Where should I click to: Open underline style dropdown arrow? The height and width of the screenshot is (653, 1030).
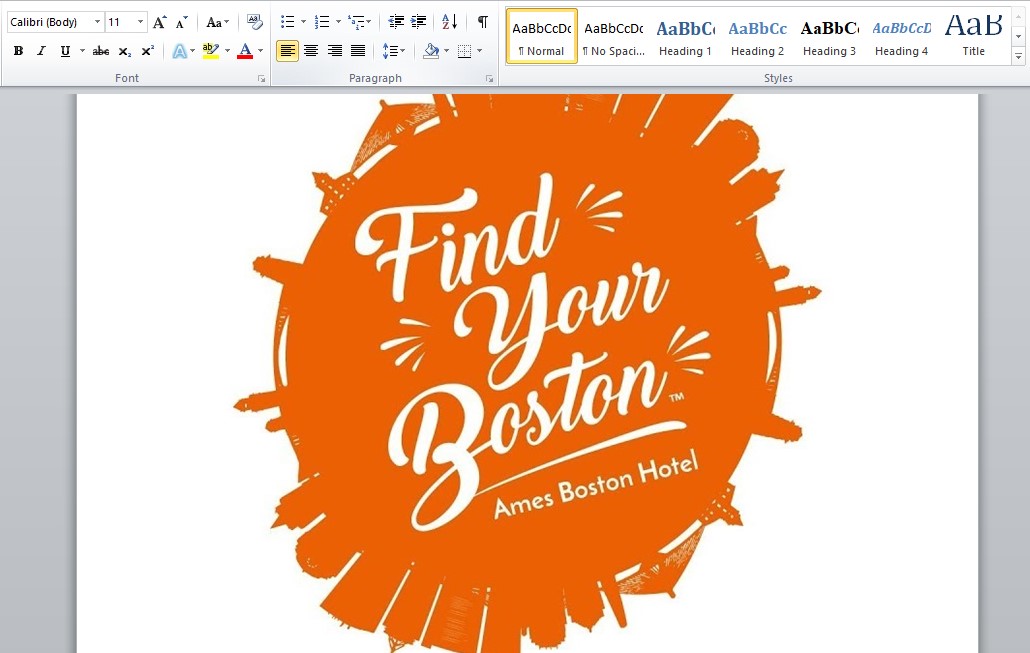(82, 51)
